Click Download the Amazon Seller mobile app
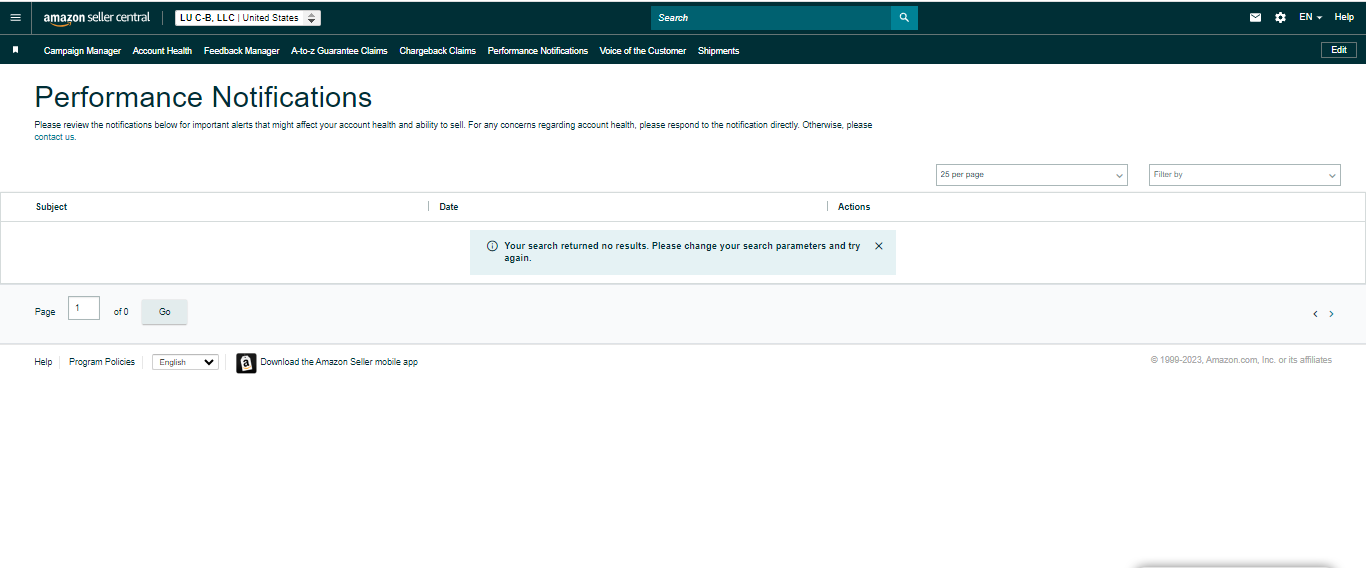The image size is (1366, 568). pos(339,362)
